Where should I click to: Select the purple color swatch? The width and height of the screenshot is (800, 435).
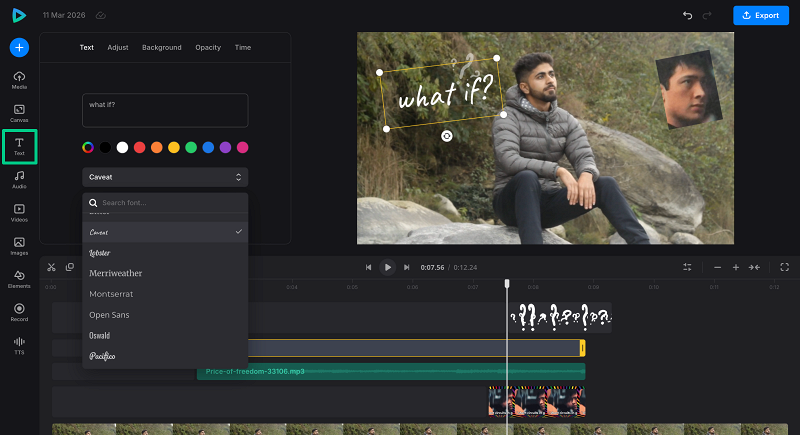tap(226, 147)
